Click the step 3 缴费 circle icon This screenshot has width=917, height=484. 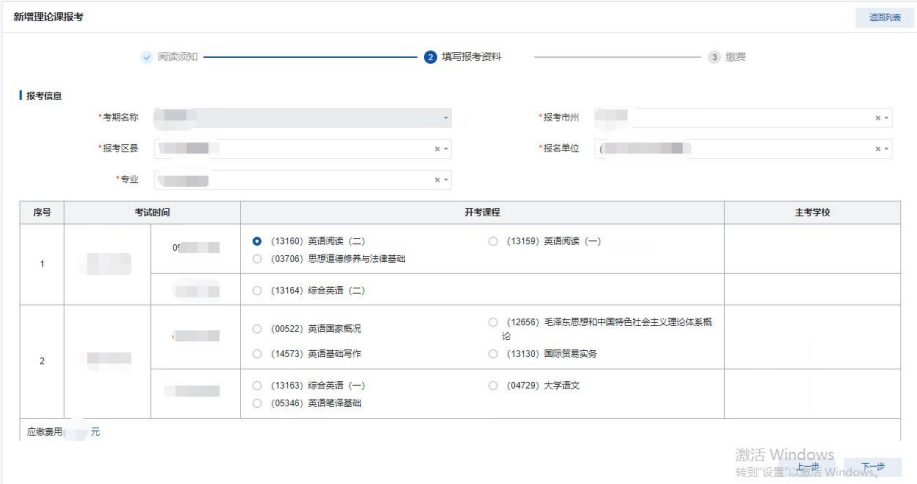pyautogui.click(x=714, y=57)
